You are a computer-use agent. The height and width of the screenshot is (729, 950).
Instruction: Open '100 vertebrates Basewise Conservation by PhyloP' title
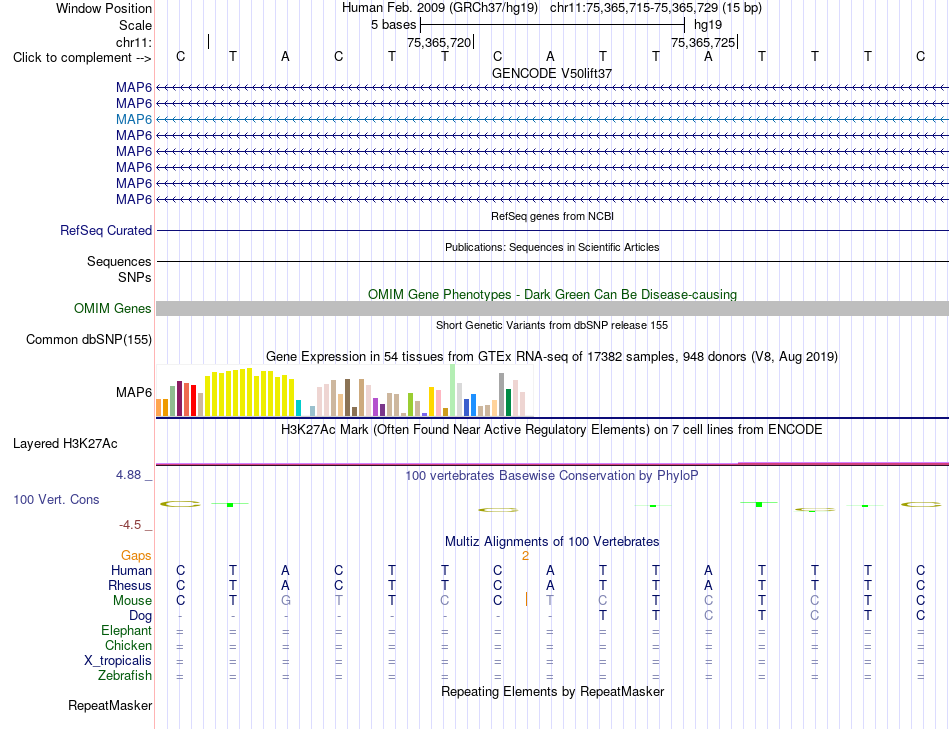[552, 476]
